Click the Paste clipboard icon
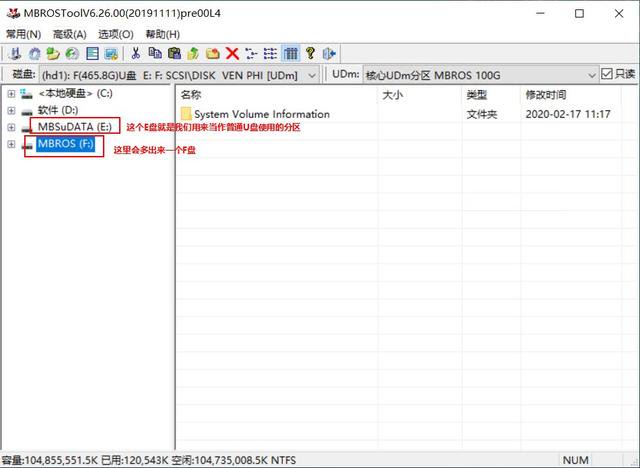 174,53
